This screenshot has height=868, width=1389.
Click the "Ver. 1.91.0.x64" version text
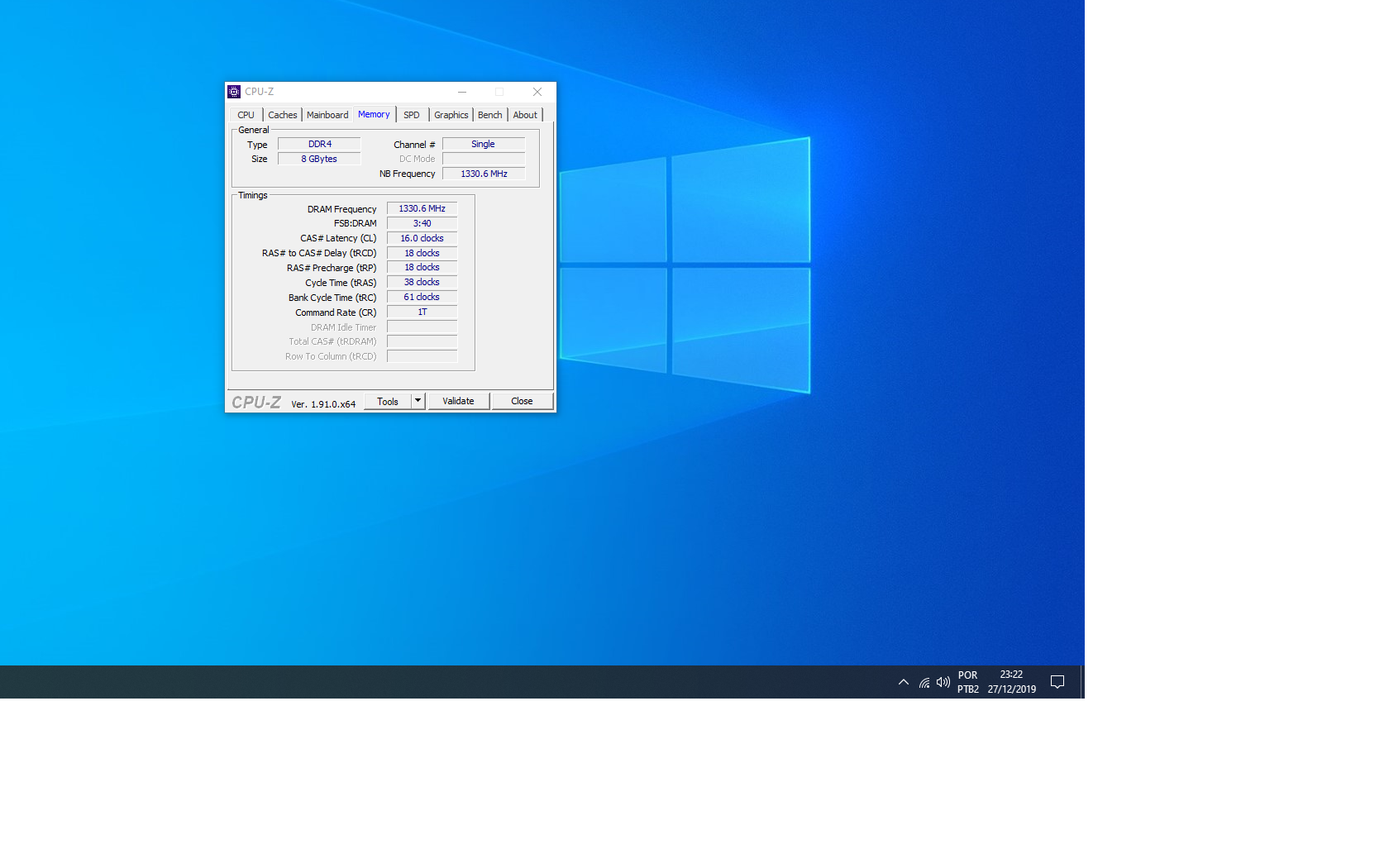[323, 404]
